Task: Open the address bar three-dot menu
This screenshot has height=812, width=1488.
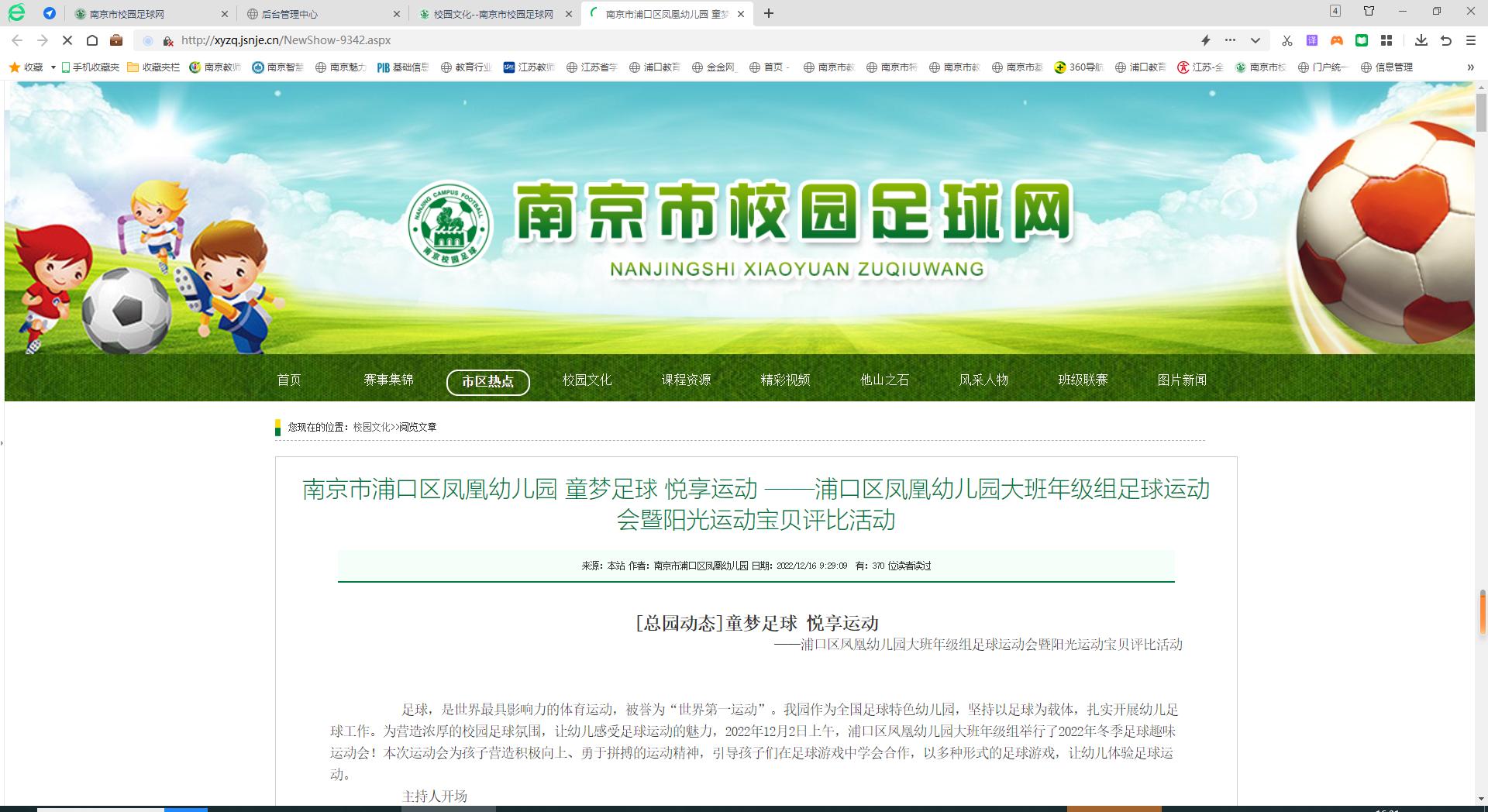Action: coord(1230,40)
